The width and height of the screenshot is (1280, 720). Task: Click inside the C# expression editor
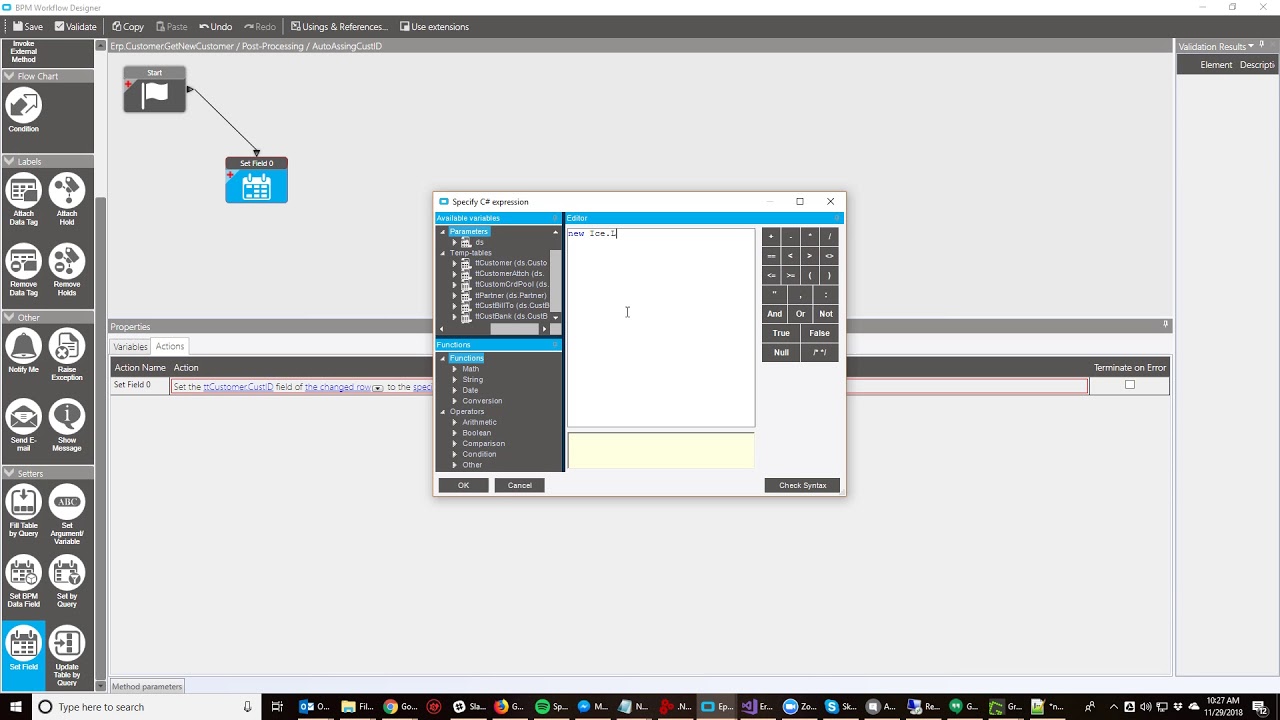pos(661,328)
